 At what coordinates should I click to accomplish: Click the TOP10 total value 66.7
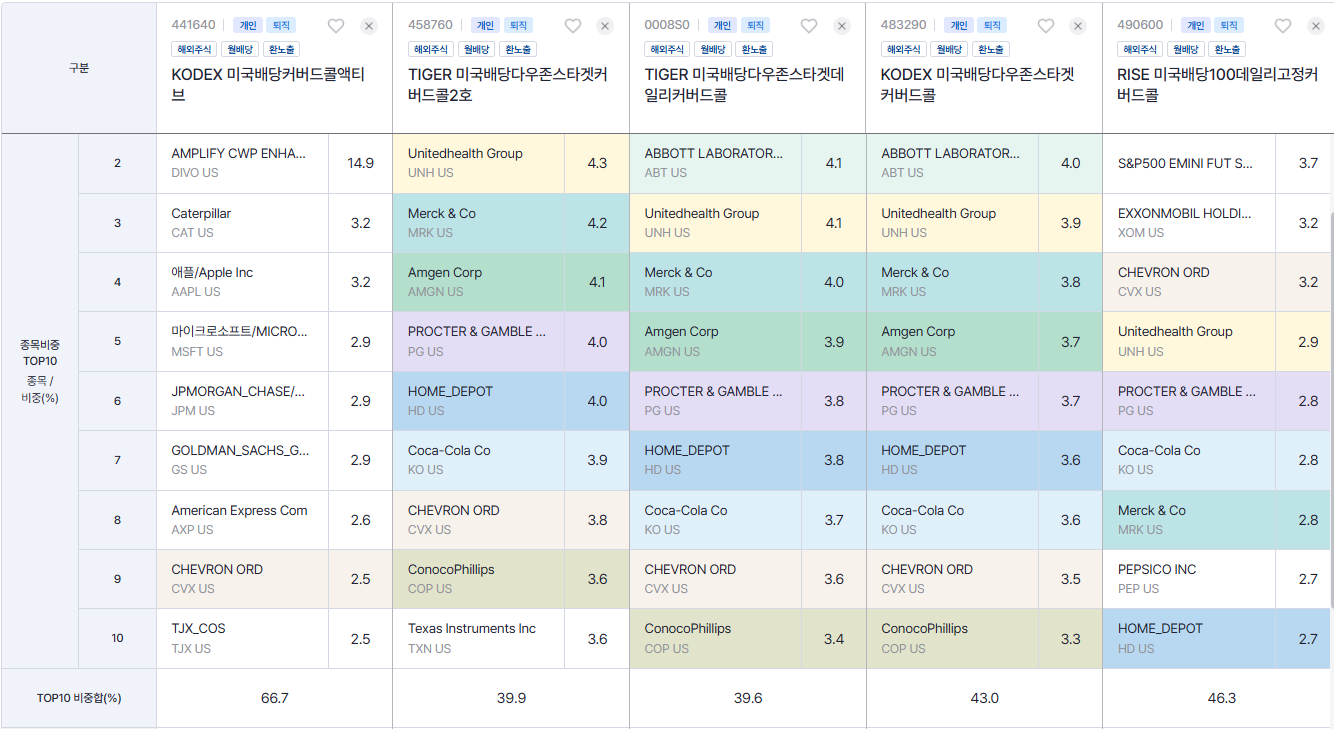275,698
